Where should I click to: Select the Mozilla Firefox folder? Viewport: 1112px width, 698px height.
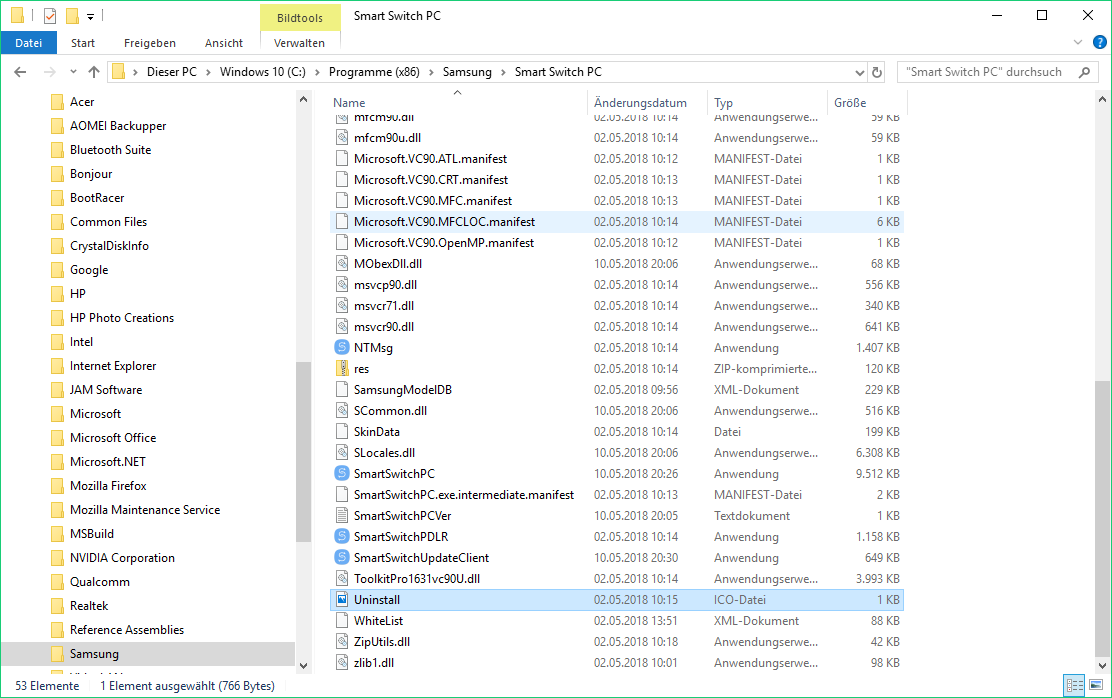108,485
